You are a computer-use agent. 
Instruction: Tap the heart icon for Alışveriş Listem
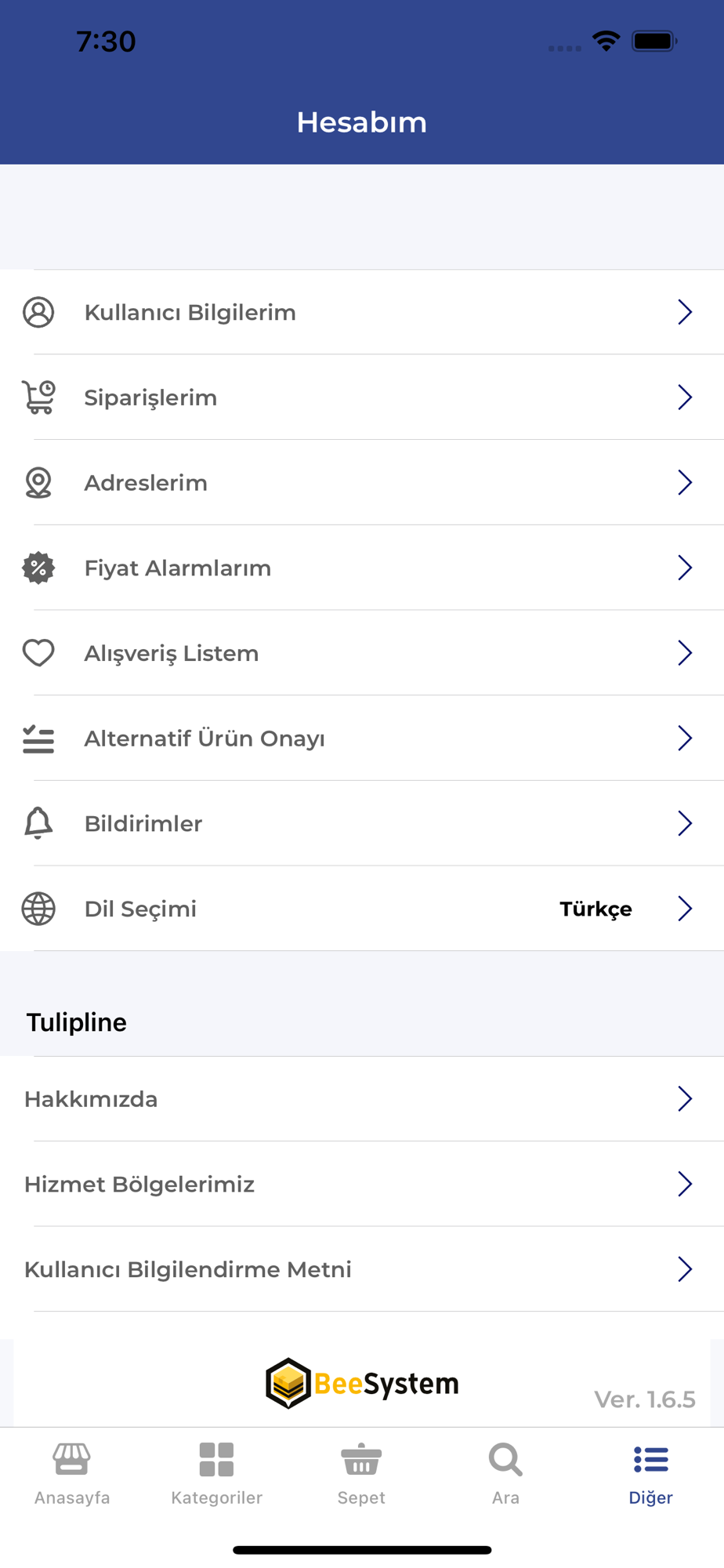(38, 653)
